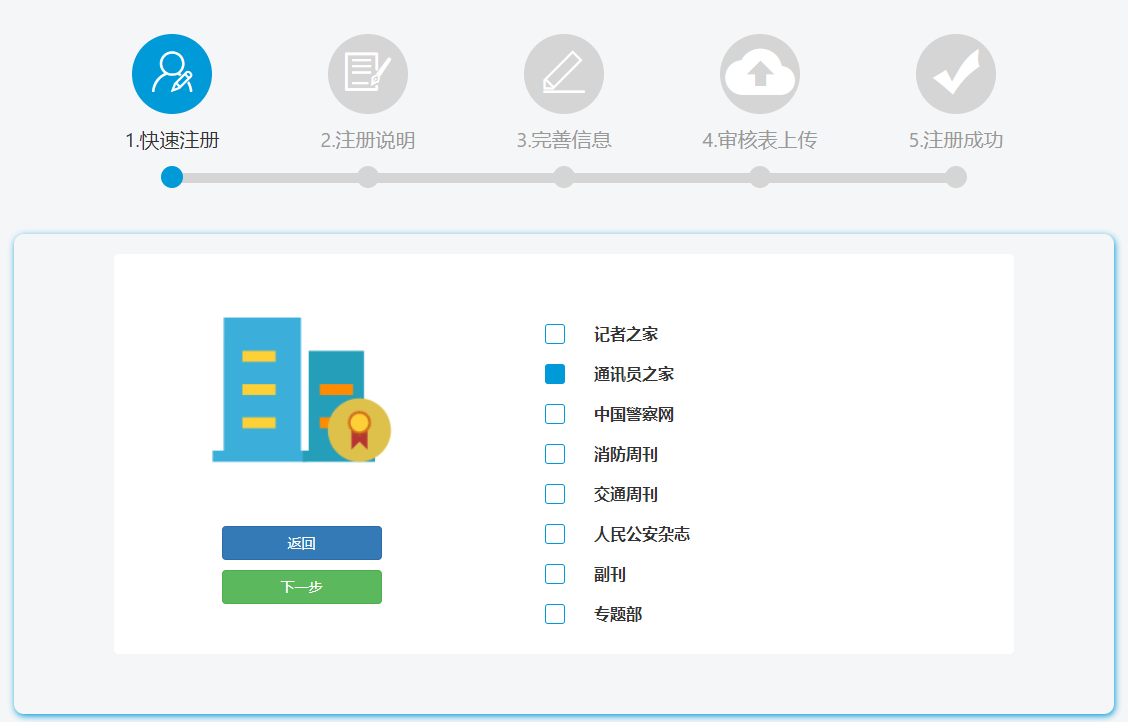The width and height of the screenshot is (1128, 722).
Task: Click the green 下一步 button
Action: point(301,587)
